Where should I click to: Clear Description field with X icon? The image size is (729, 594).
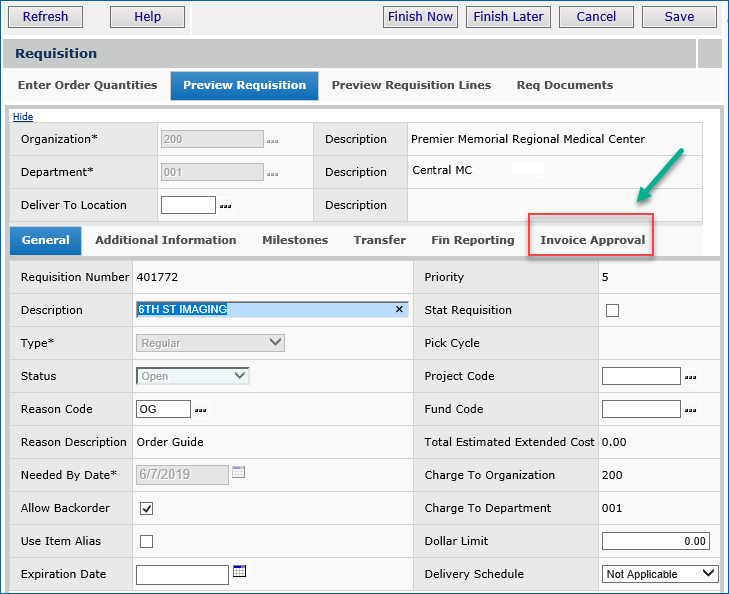click(x=399, y=310)
